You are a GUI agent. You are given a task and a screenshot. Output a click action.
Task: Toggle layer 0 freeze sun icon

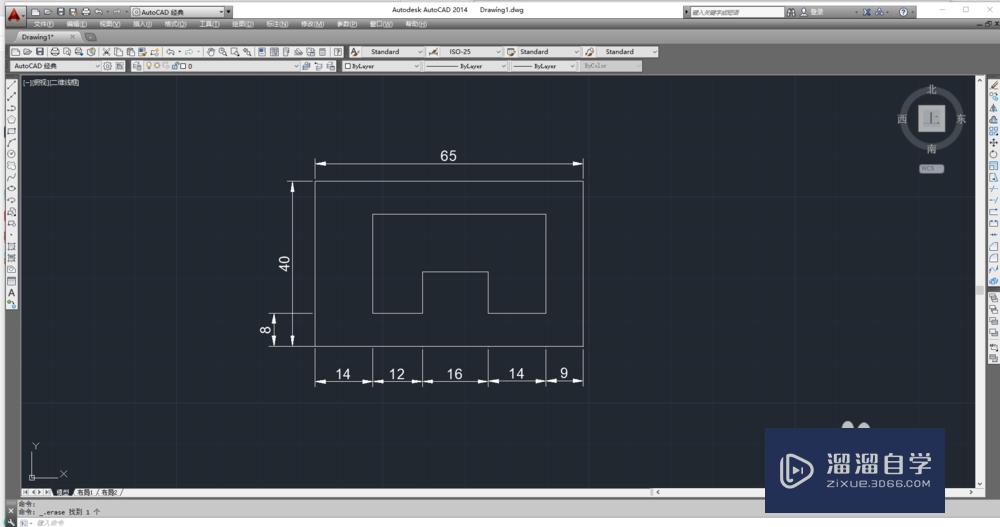157,66
